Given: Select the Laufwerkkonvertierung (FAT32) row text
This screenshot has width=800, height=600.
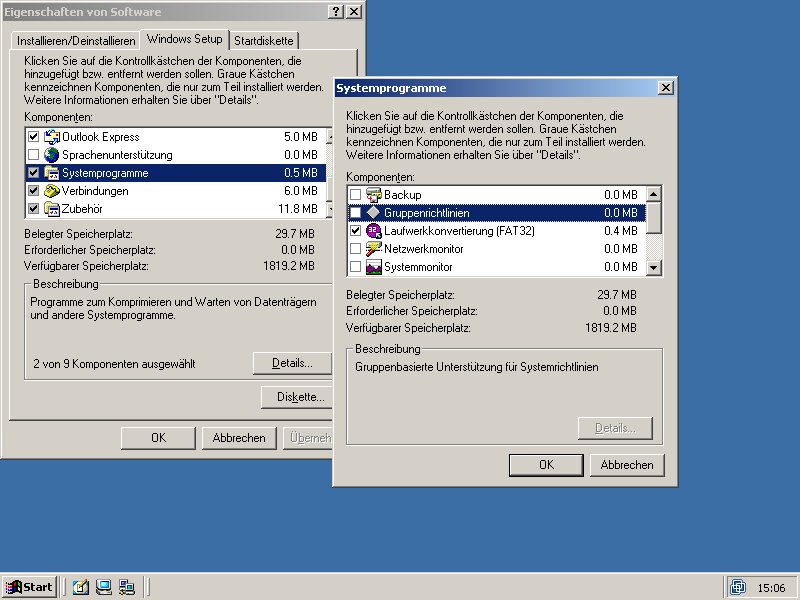Looking at the screenshot, I should [x=459, y=231].
